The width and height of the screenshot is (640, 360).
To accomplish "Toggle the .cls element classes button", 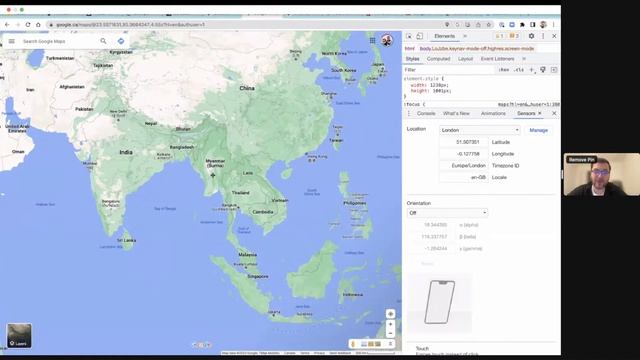I will coord(519,70).
